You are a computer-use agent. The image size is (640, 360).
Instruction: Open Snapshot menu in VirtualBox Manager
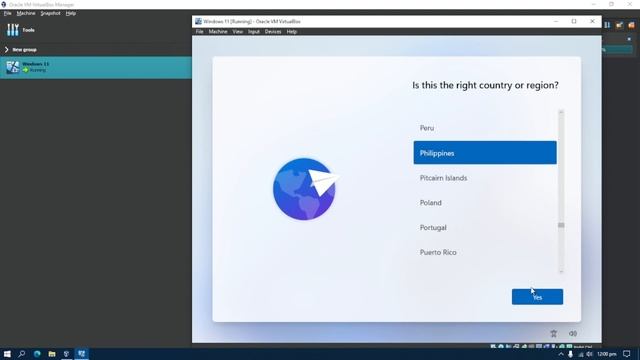pyautogui.click(x=50, y=13)
